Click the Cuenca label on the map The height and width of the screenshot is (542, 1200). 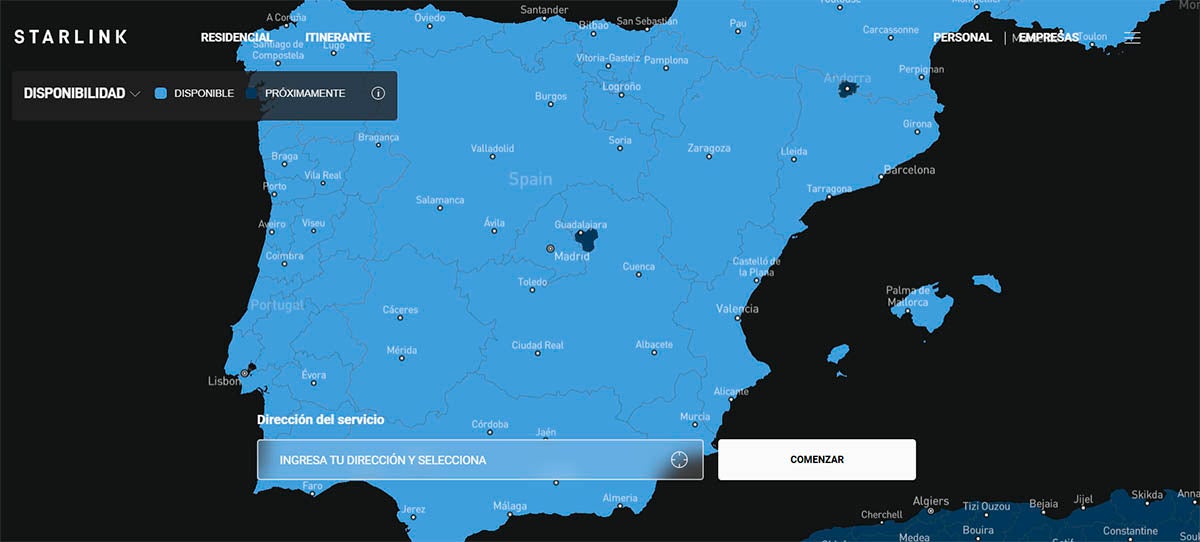click(639, 267)
